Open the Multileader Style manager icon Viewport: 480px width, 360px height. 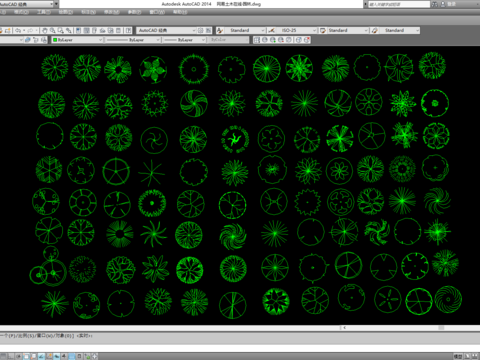pyautogui.click(x=375, y=31)
